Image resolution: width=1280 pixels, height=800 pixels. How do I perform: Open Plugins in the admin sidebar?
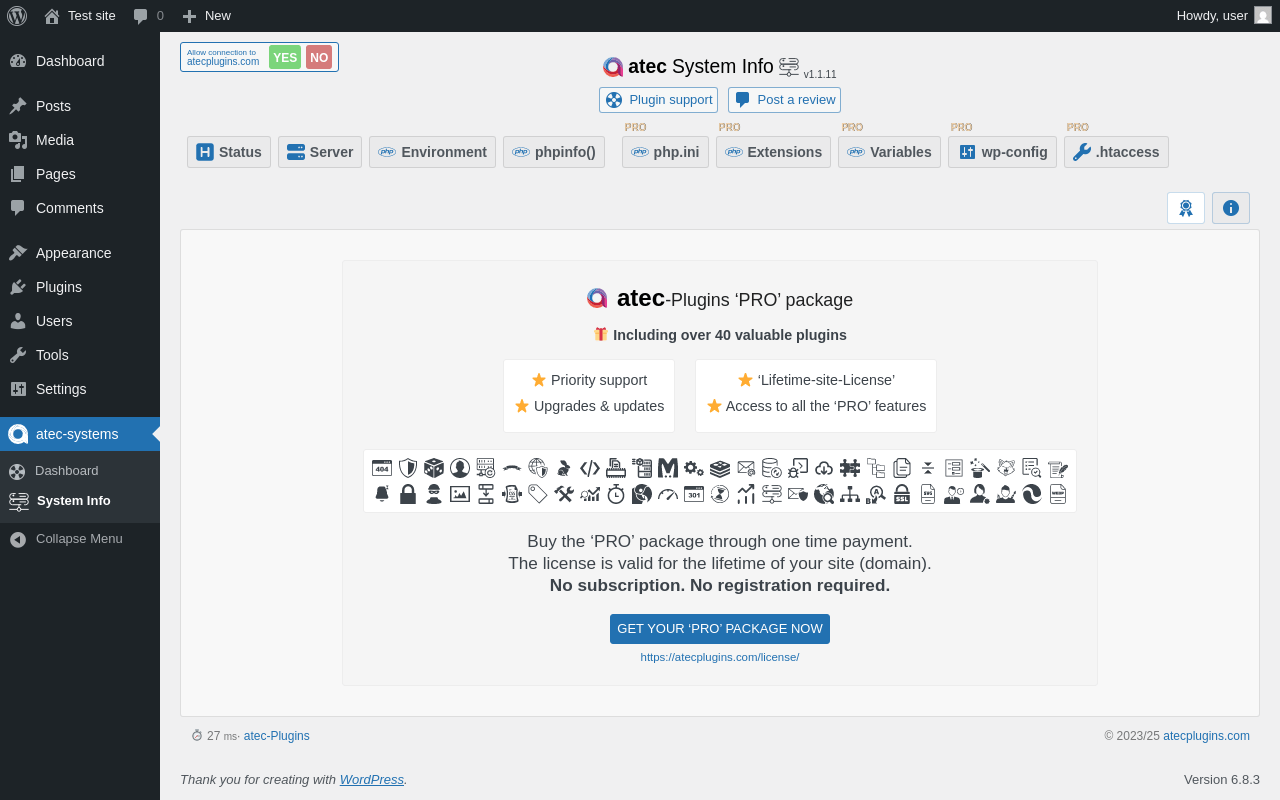tap(80, 287)
